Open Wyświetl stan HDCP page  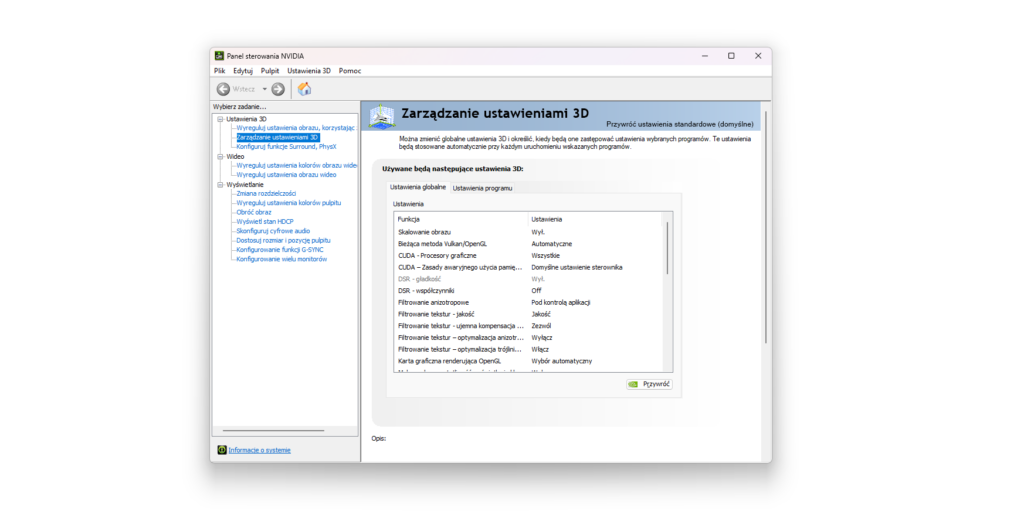pos(264,222)
